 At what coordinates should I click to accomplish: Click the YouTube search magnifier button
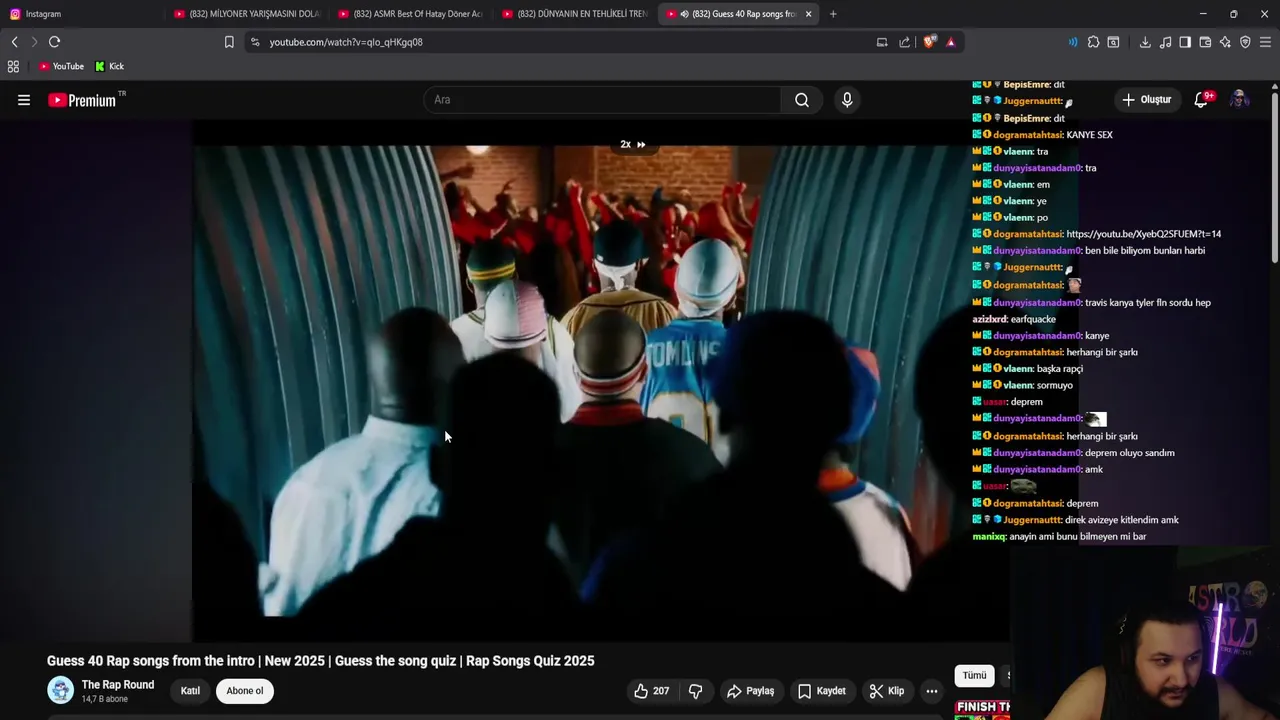(802, 100)
